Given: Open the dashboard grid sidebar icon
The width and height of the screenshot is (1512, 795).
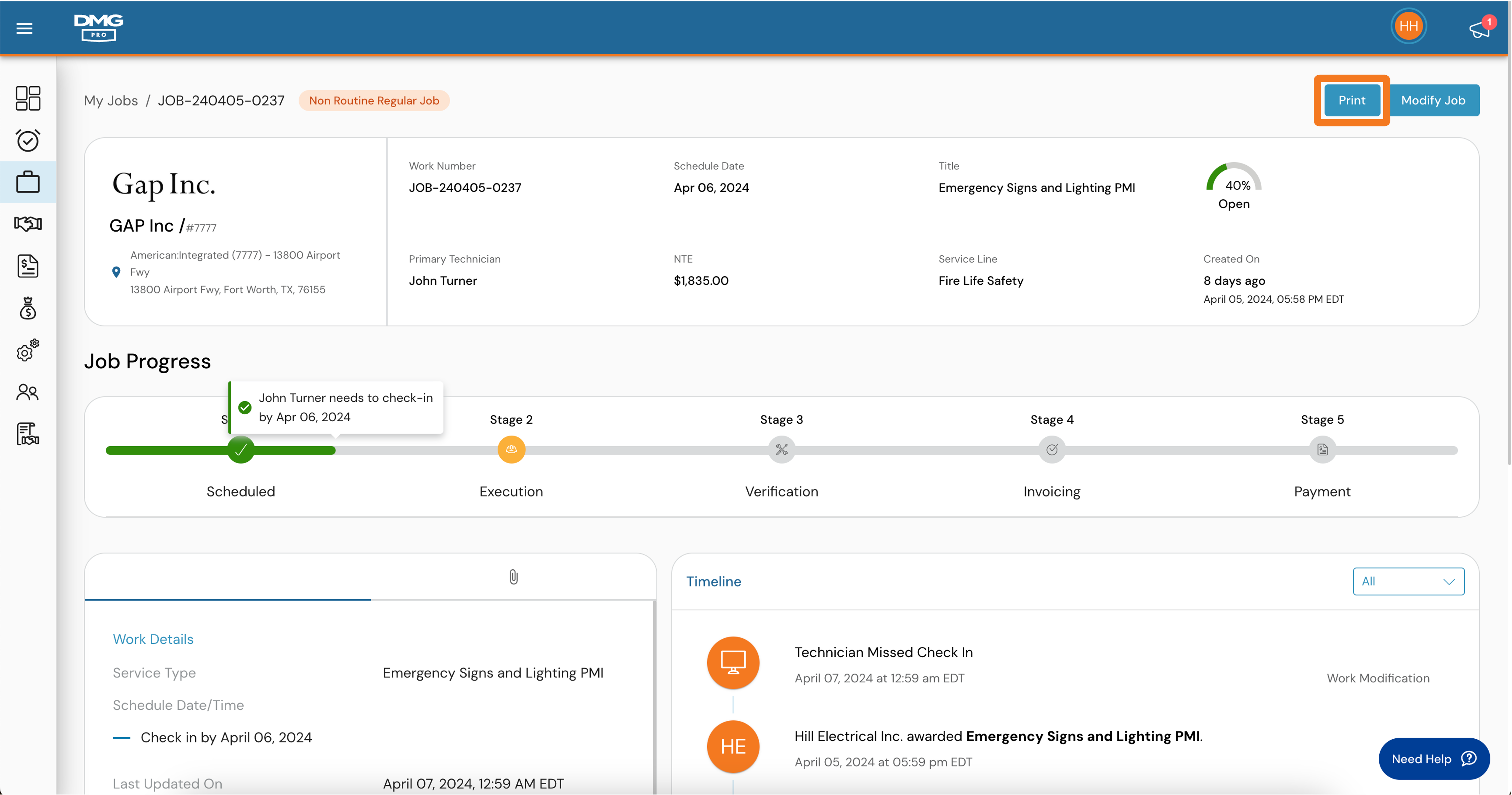Looking at the screenshot, I should (27, 98).
